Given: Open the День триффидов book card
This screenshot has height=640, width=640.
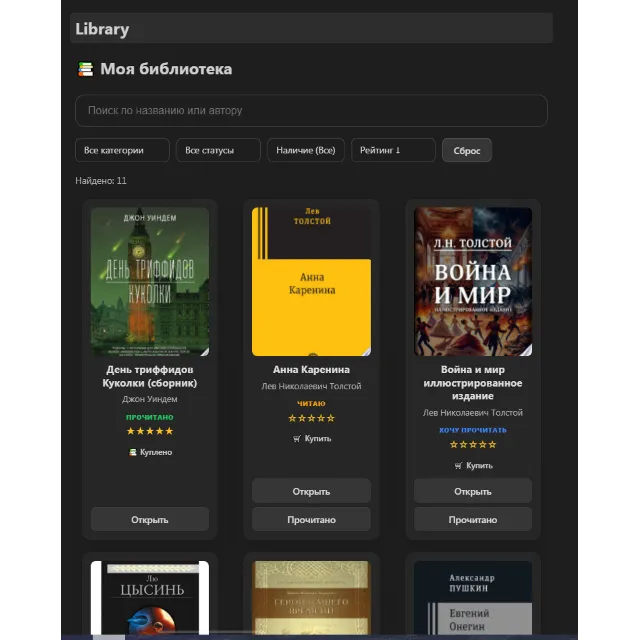Looking at the screenshot, I should (x=150, y=520).
